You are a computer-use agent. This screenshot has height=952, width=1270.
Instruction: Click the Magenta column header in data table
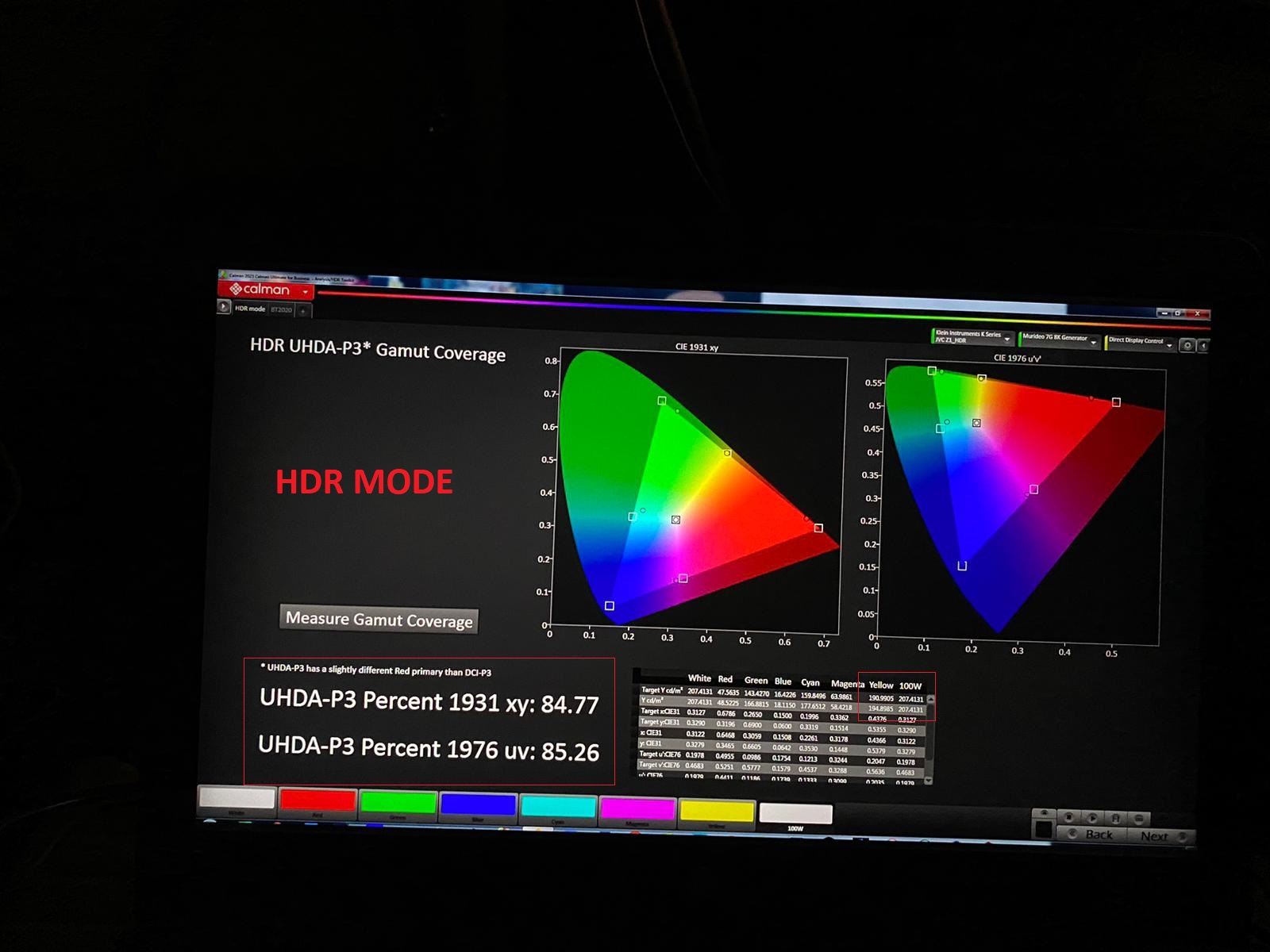[847, 683]
